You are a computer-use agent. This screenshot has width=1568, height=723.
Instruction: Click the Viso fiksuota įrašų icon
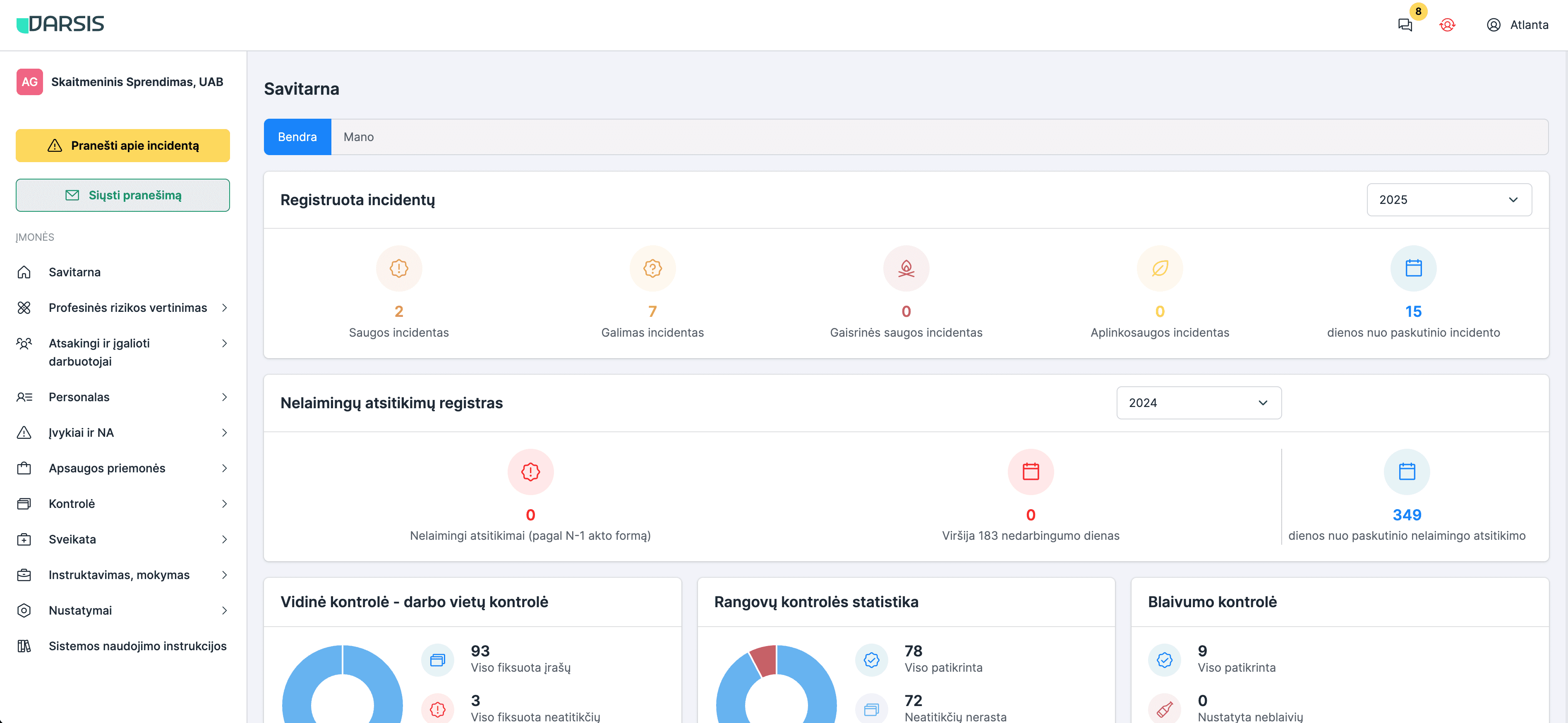(x=438, y=660)
